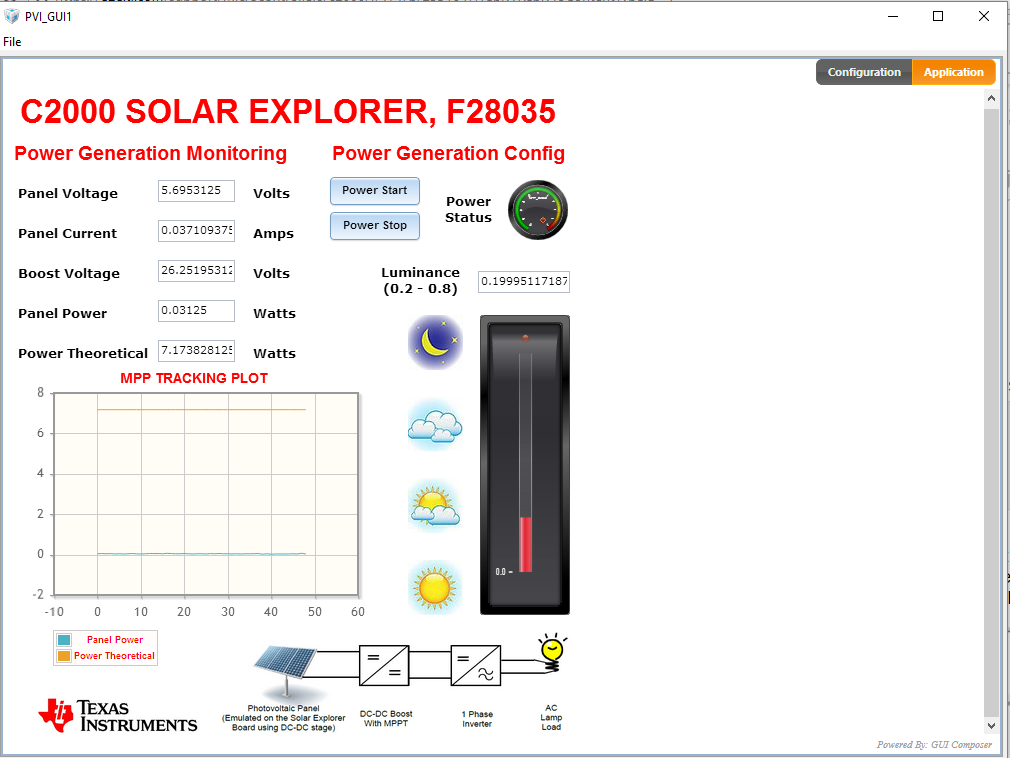This screenshot has width=1010, height=758.
Task: Click the 'Luminance (0.2 - 0.8)' label
Action: pyautogui.click(x=420, y=280)
